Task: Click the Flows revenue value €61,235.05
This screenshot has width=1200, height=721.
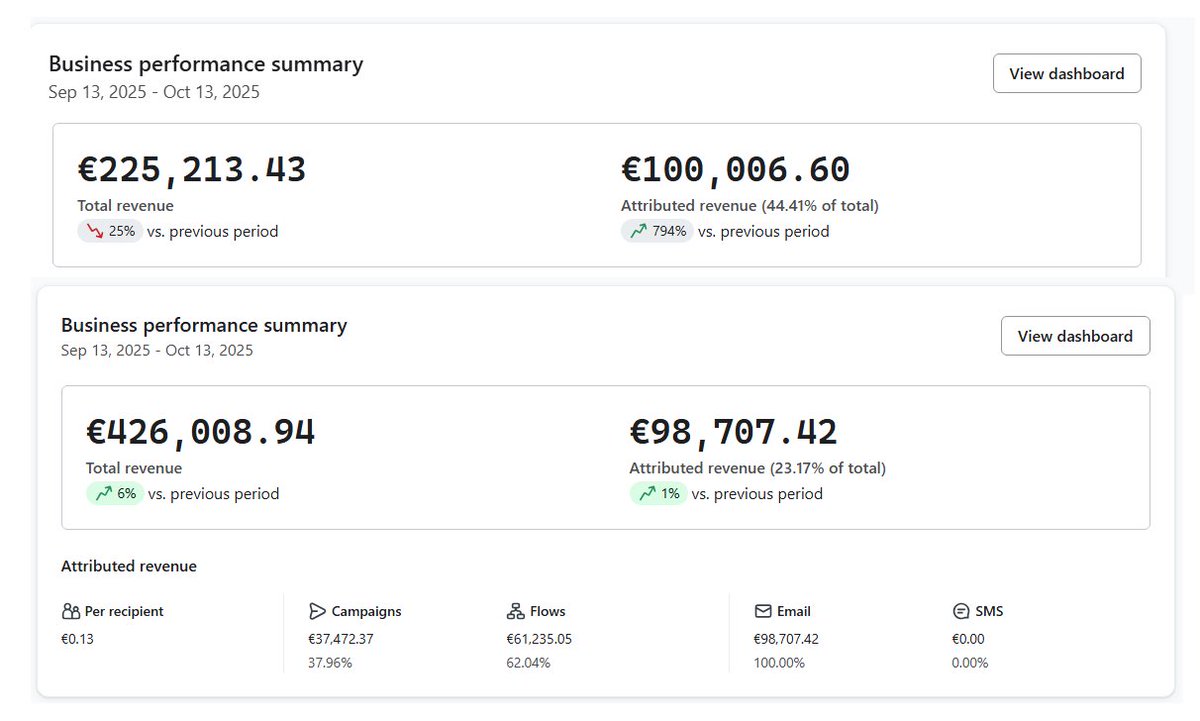Action: click(539, 639)
